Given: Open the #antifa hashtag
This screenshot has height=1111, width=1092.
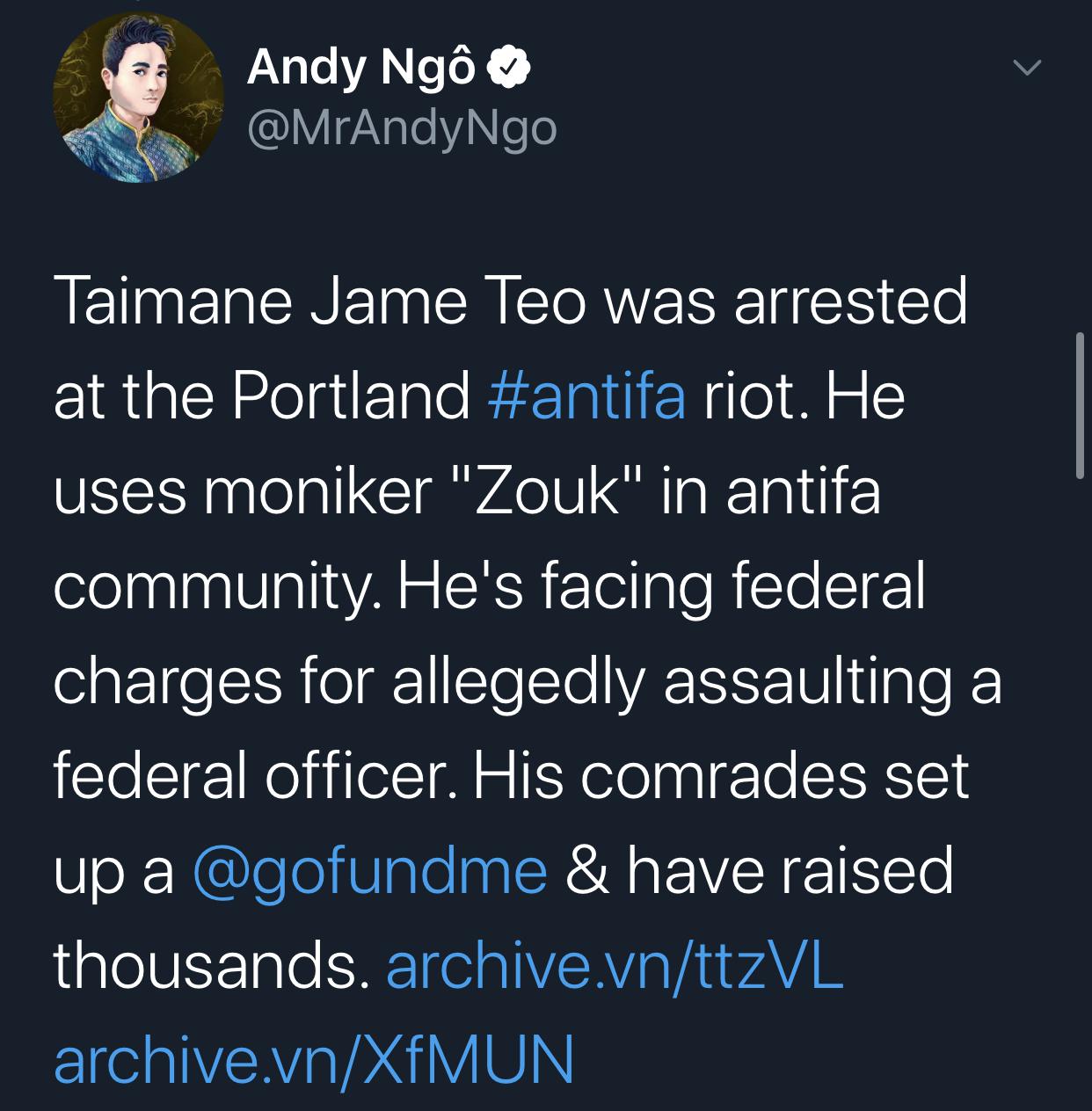Looking at the screenshot, I should [x=586, y=395].
